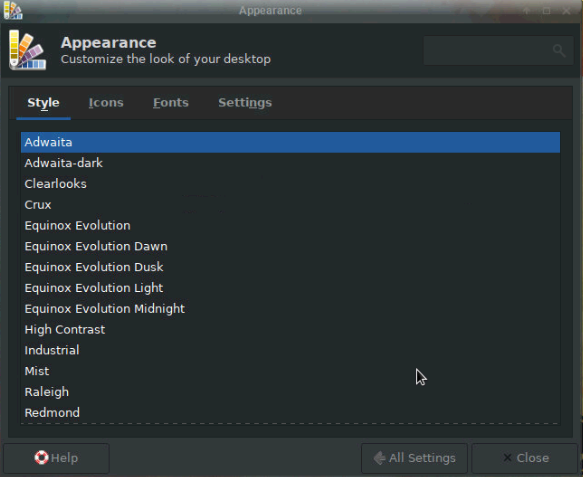Select the Adwaita-dark theme
This screenshot has height=477, width=583.
pos(290,163)
